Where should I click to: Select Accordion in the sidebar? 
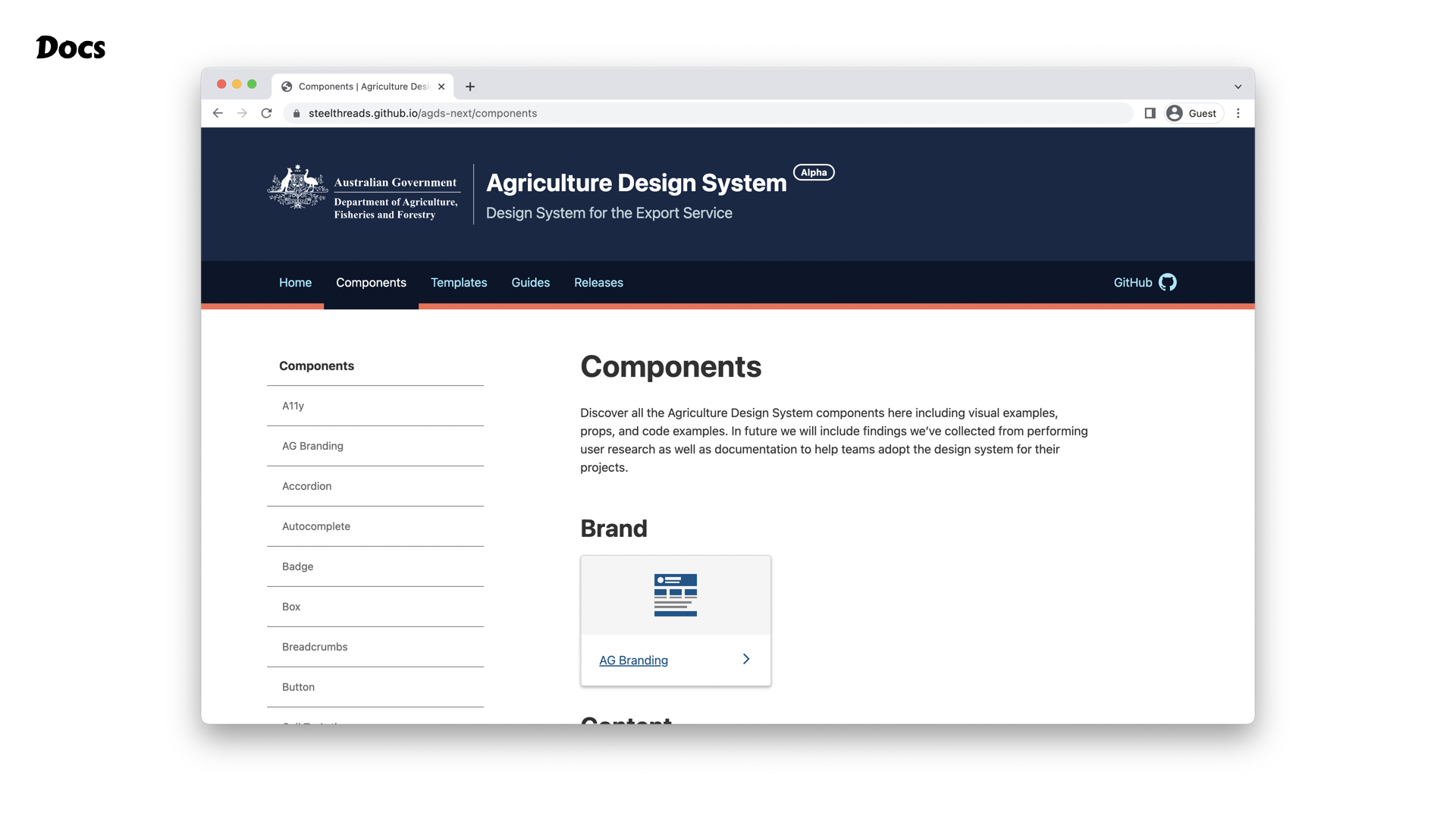click(306, 486)
